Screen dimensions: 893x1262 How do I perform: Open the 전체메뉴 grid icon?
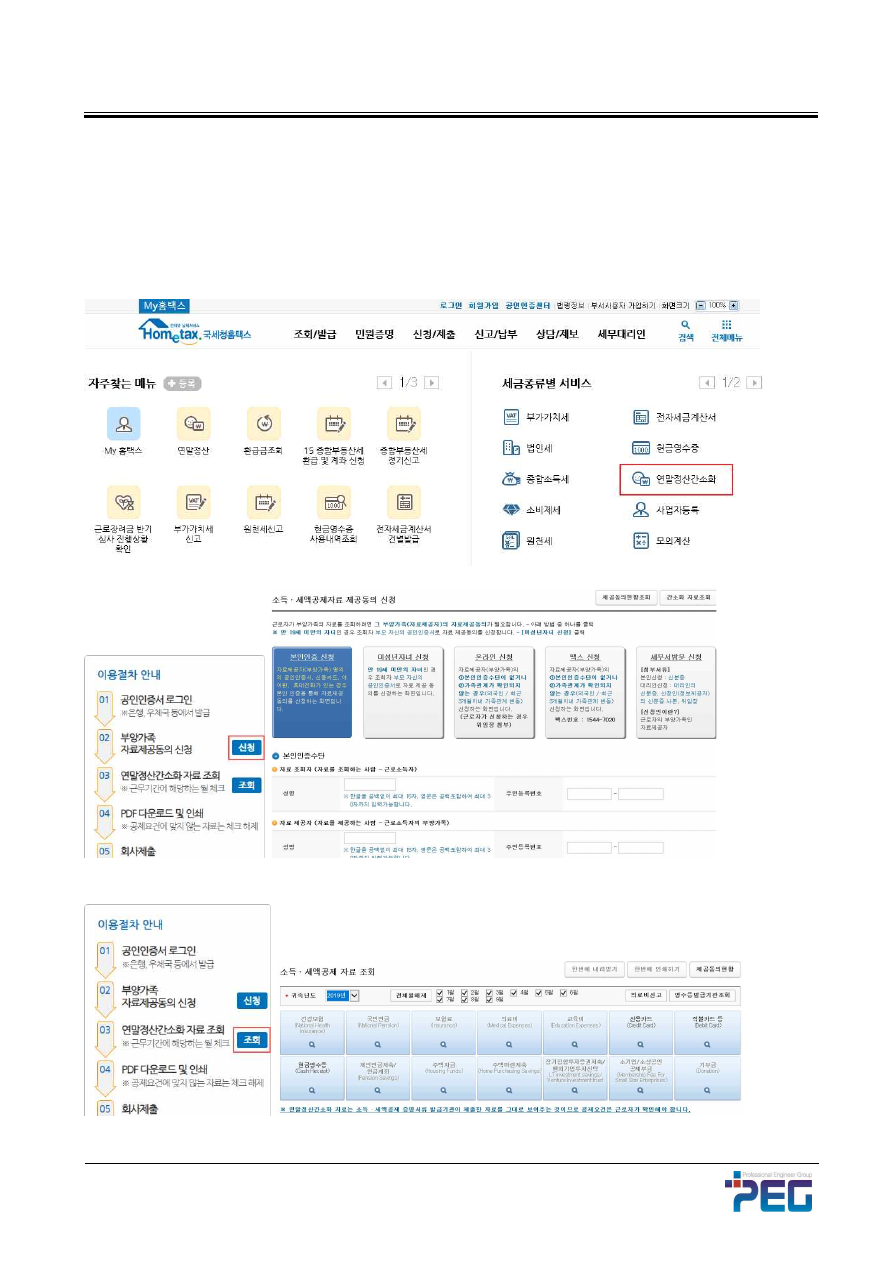727,326
